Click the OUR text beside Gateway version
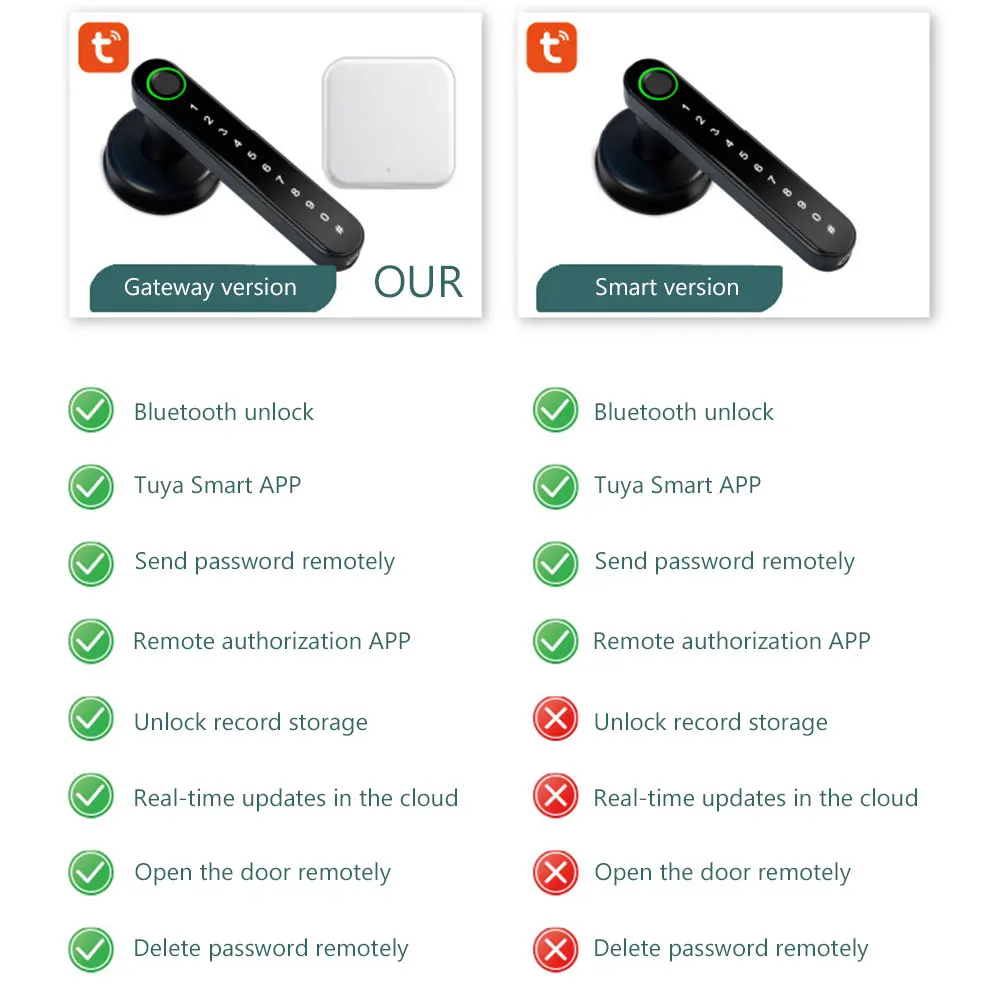 coord(418,282)
